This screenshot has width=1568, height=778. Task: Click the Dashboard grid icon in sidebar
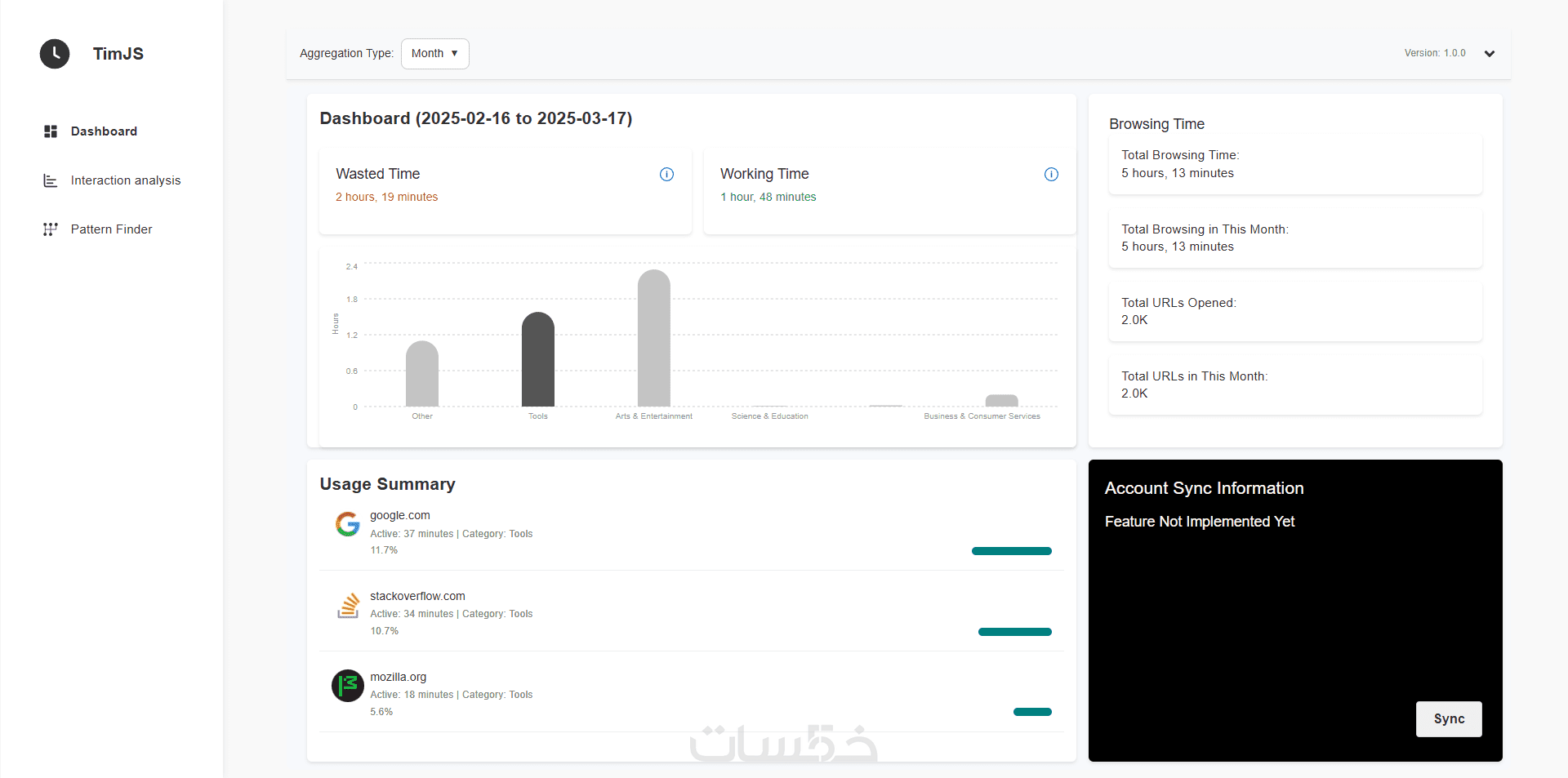[51, 131]
